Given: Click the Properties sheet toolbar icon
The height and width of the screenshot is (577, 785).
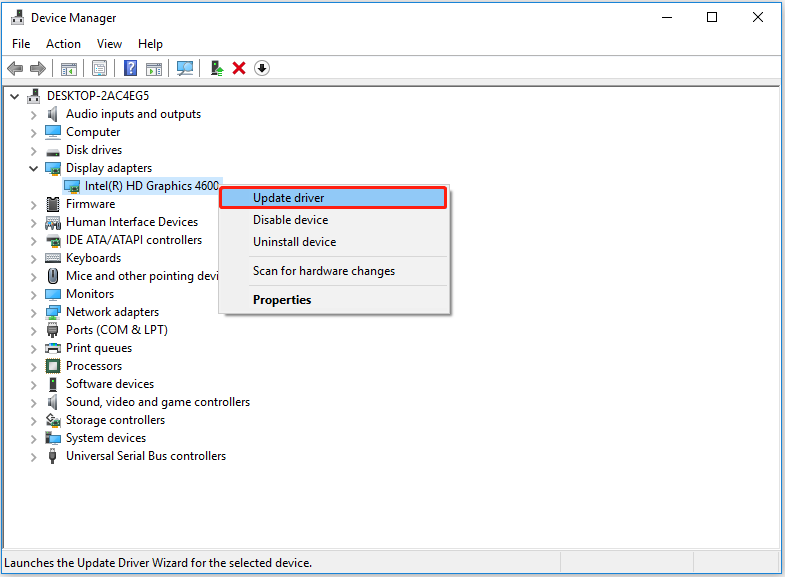Looking at the screenshot, I should [99, 68].
